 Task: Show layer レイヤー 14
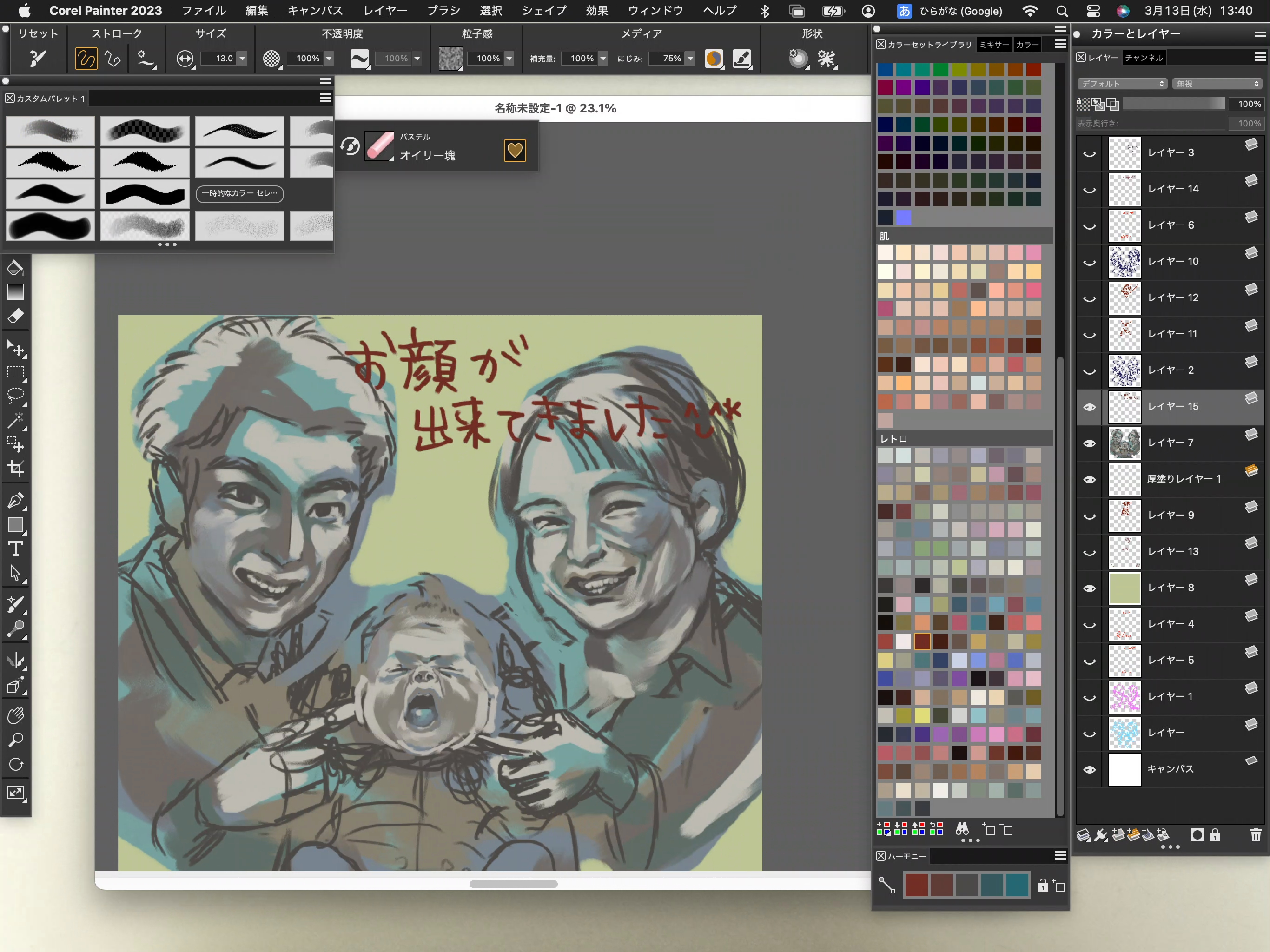[1089, 190]
